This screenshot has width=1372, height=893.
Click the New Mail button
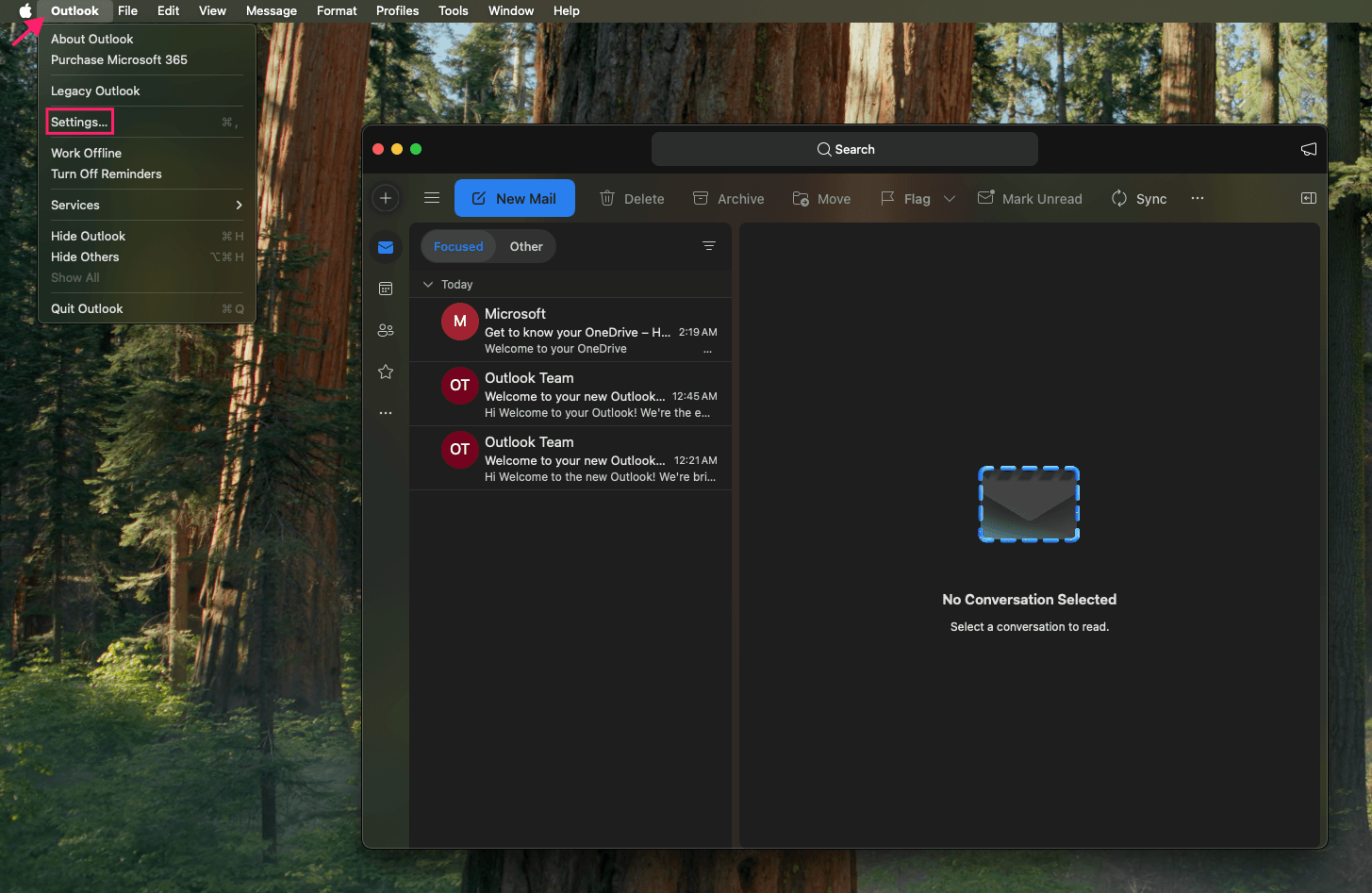(x=515, y=198)
